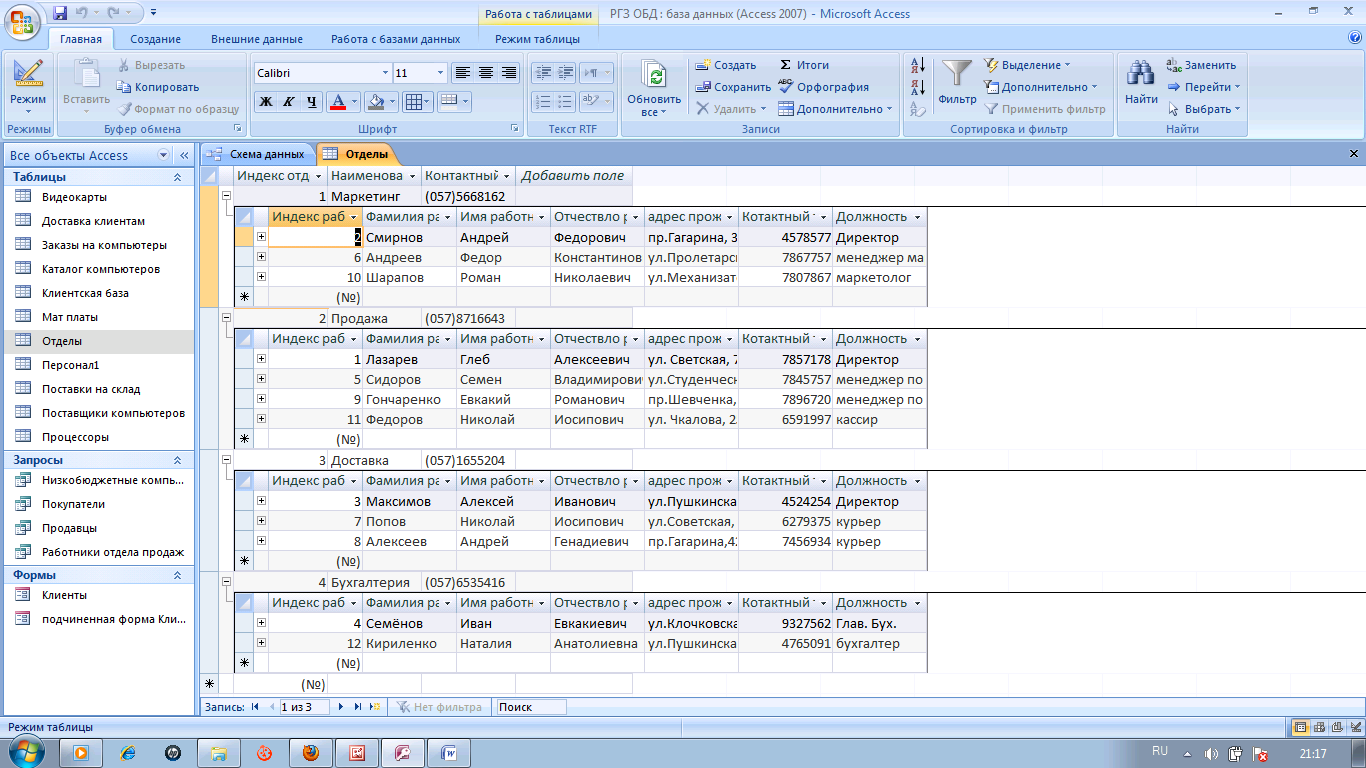Open Firefox from the Windows taskbar
1366x768 pixels.
311,752
